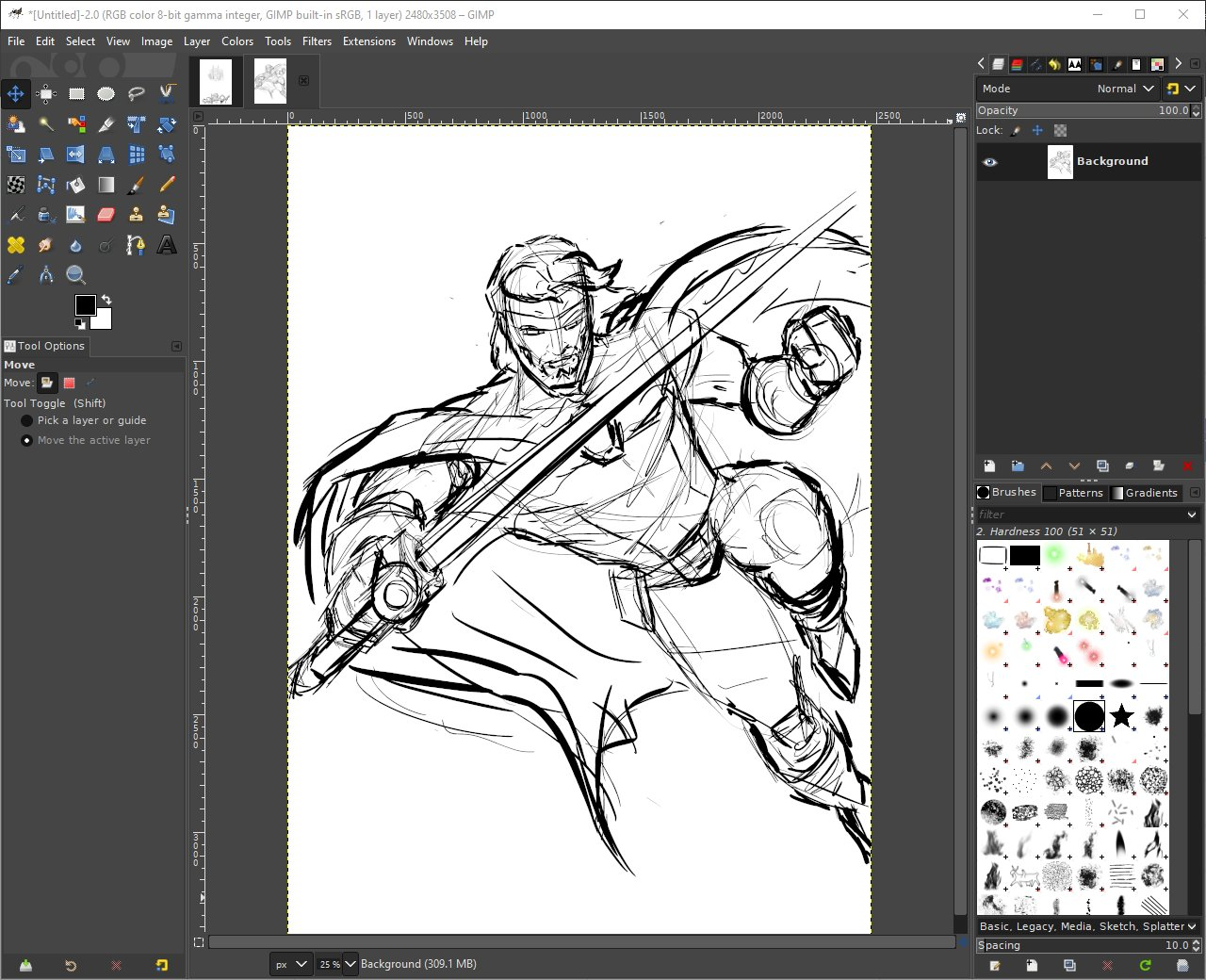
Task: Raise the layer one step
Action: pos(1046,466)
